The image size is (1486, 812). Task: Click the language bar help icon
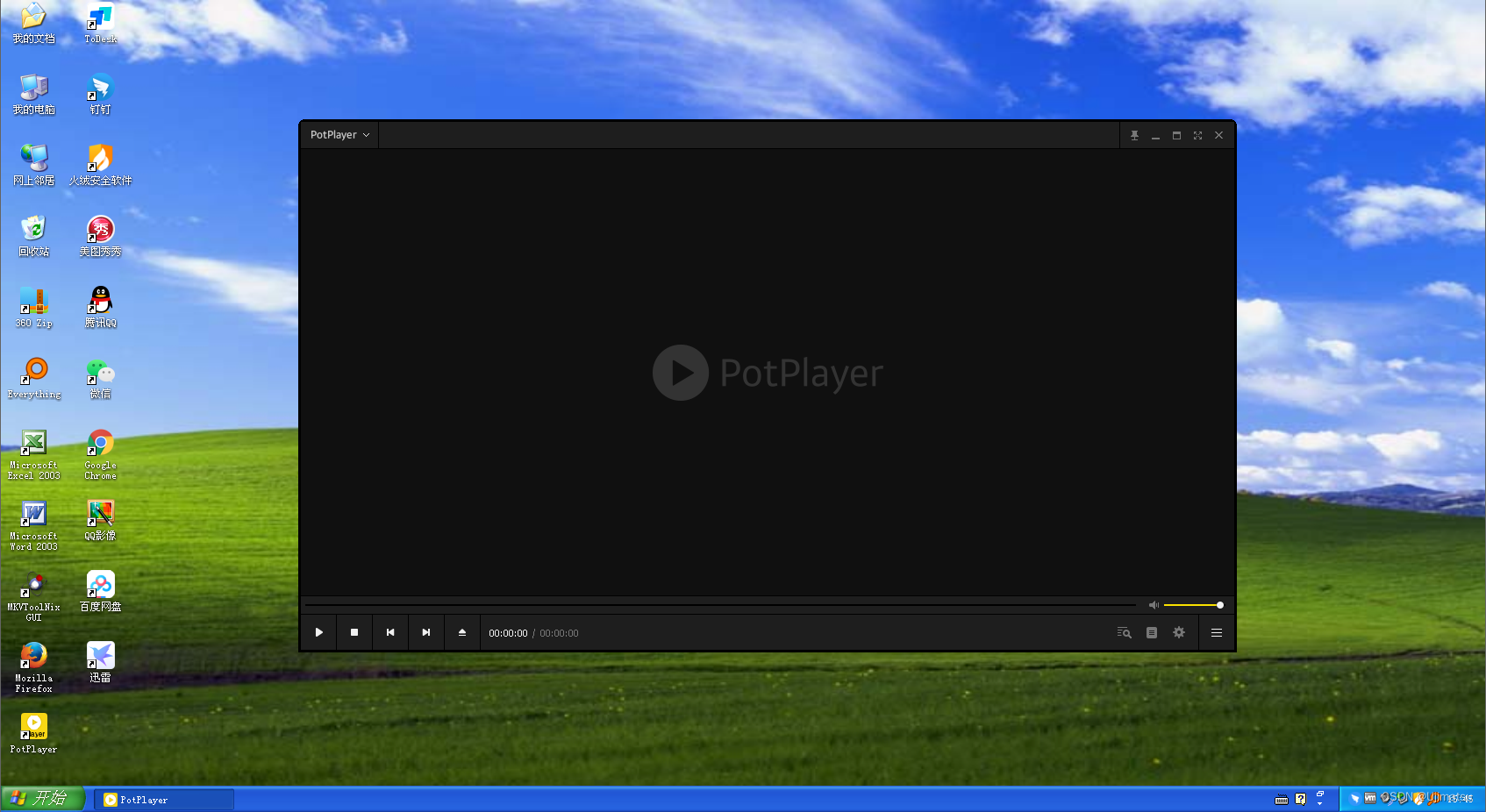(x=1301, y=800)
